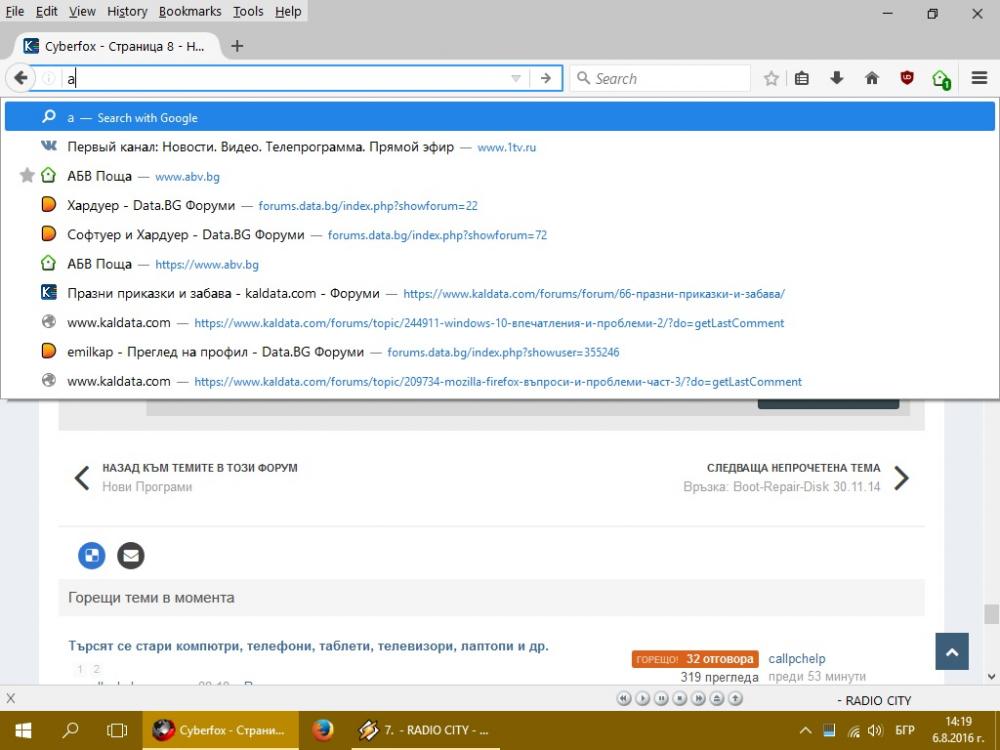Open the File menu
This screenshot has height=750, width=1000.
[15, 11]
